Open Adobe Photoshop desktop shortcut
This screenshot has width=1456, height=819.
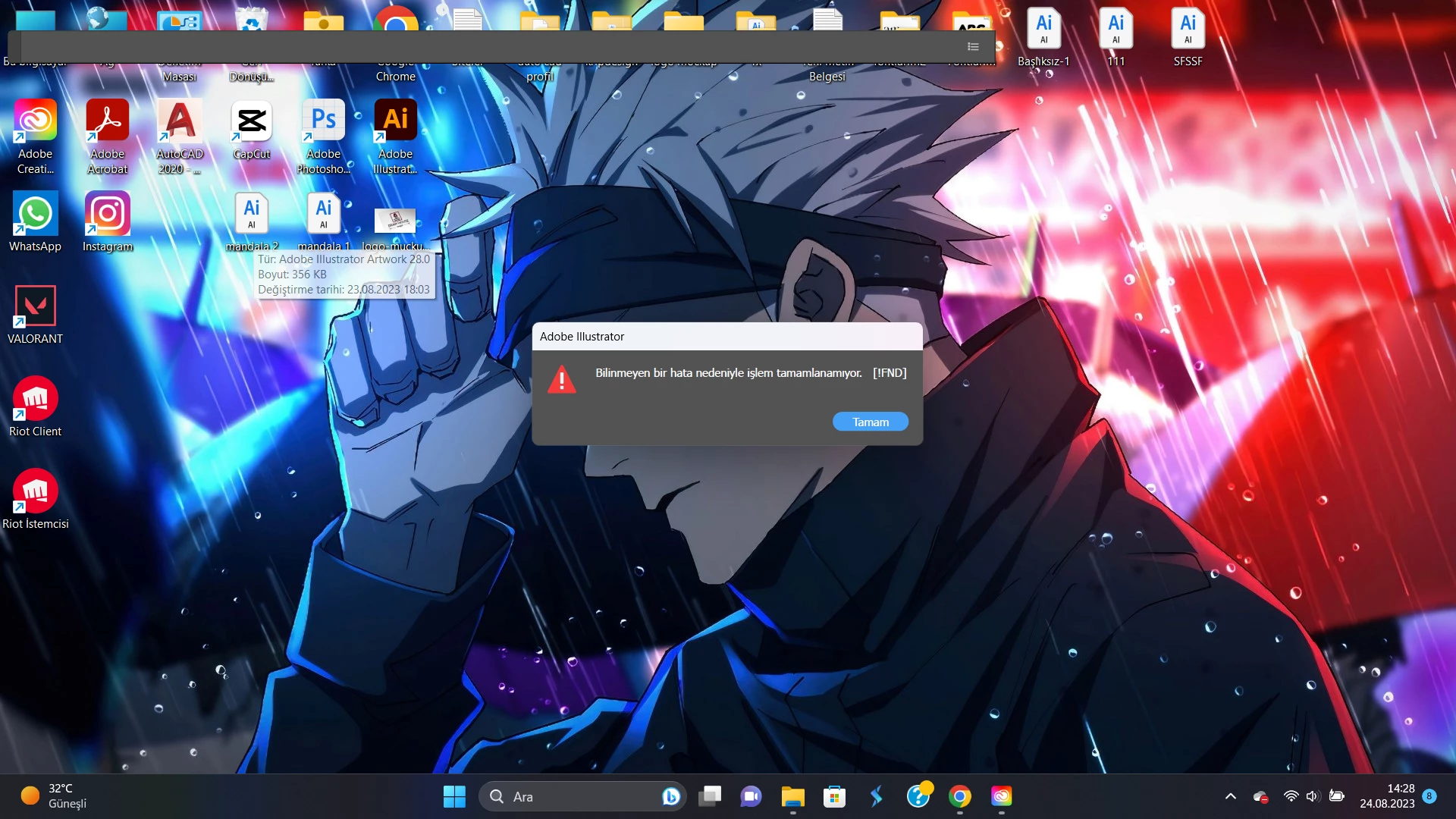tap(323, 121)
